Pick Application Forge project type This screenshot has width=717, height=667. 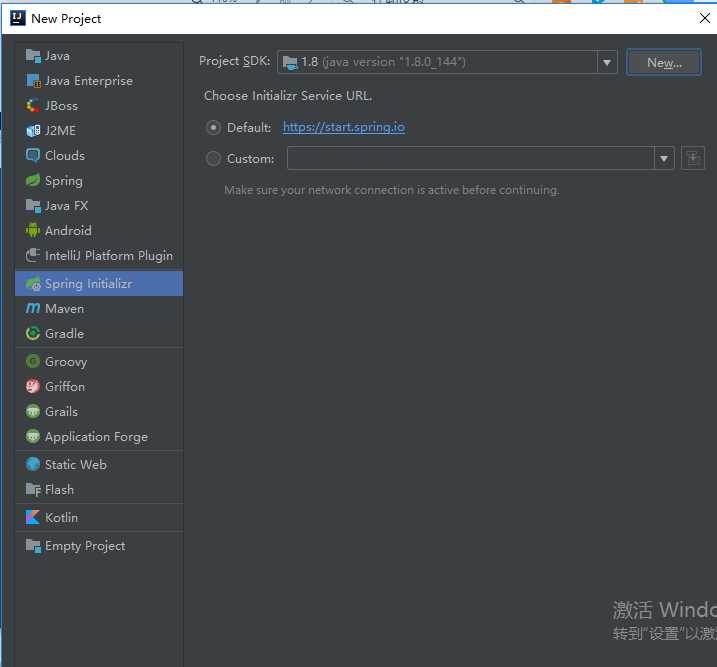tap(99, 437)
